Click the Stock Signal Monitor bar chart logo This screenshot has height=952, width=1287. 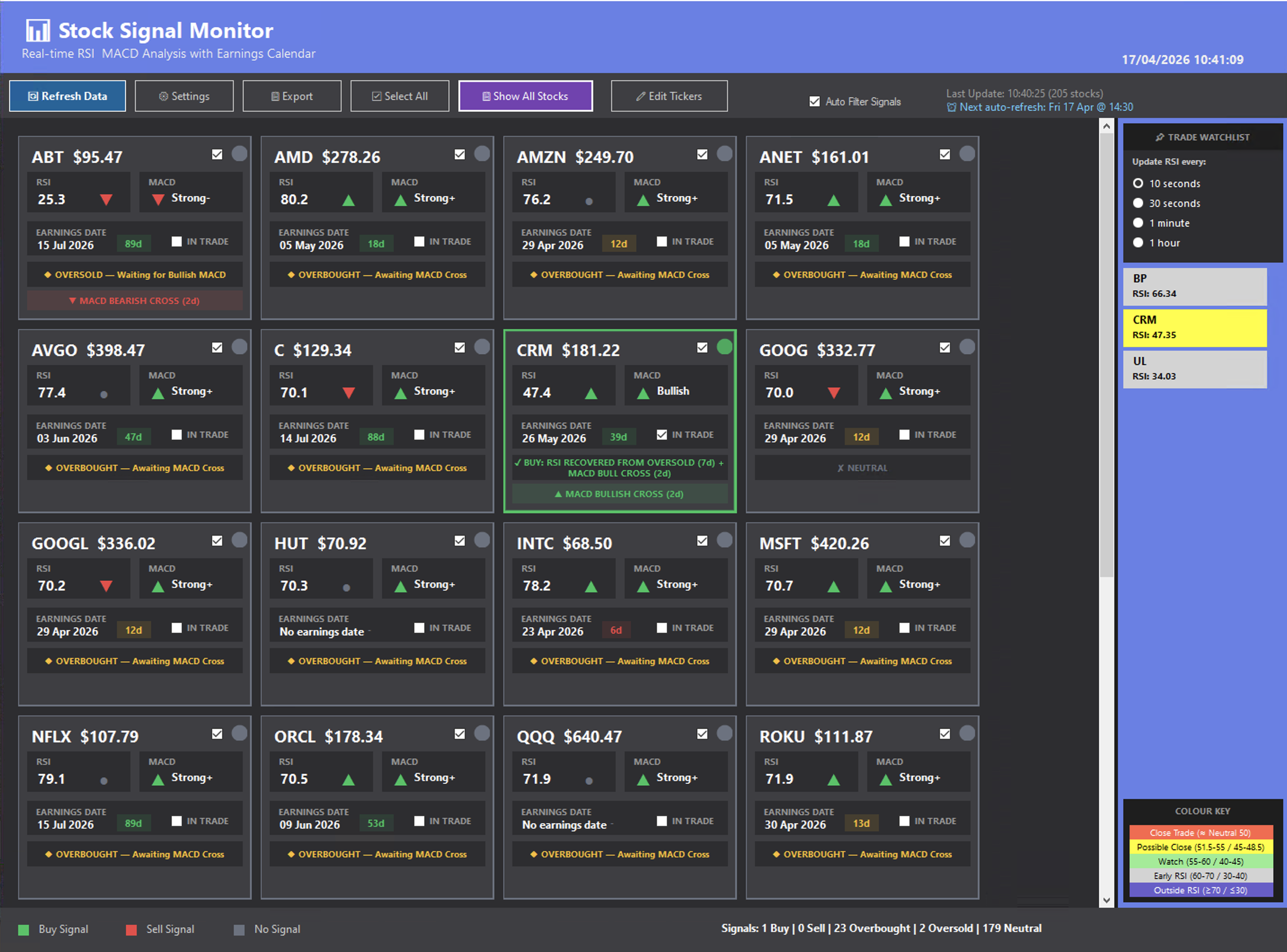point(38,30)
